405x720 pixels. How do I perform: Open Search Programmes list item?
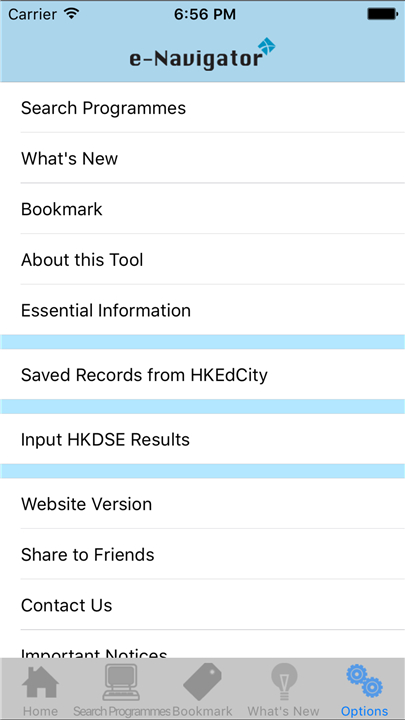pos(202,108)
